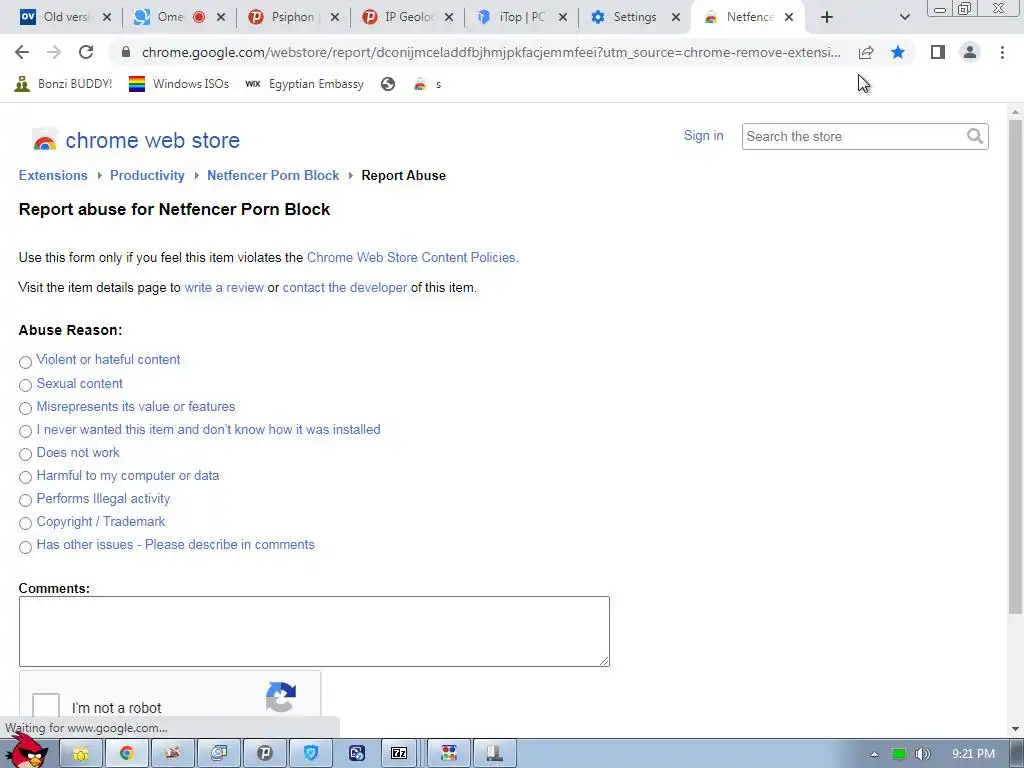Open the Egyptian Embassy bookmark

304,84
